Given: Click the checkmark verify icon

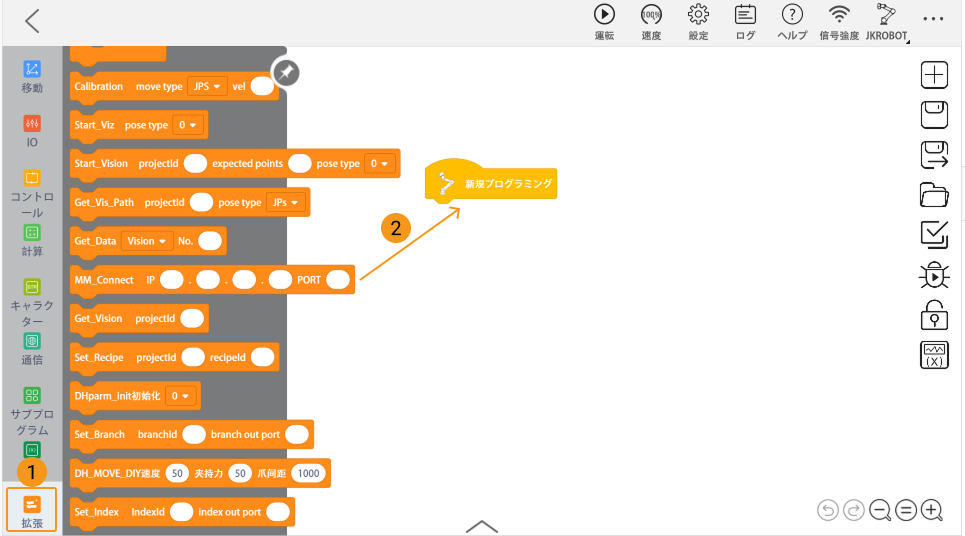Looking at the screenshot, I should coord(934,235).
